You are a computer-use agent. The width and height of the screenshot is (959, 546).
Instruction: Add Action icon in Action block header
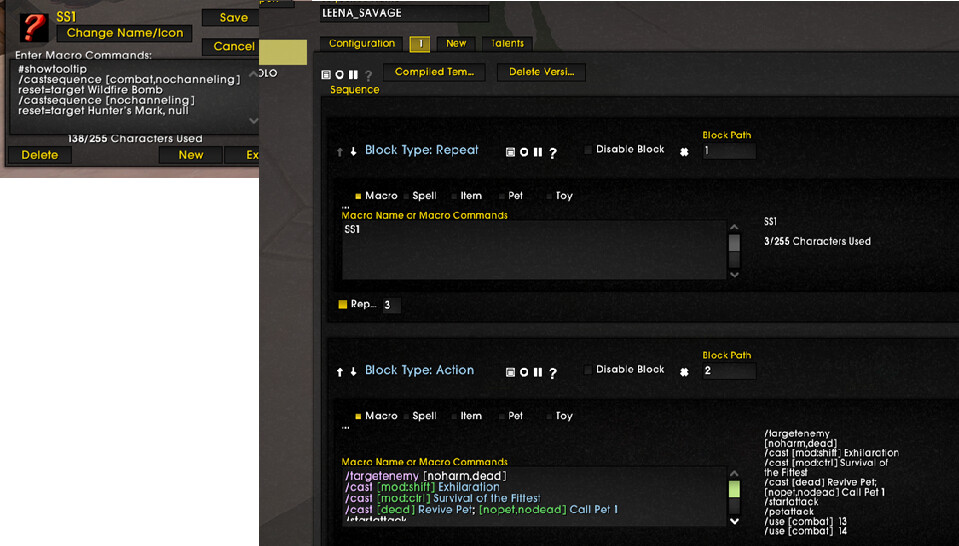click(510, 372)
